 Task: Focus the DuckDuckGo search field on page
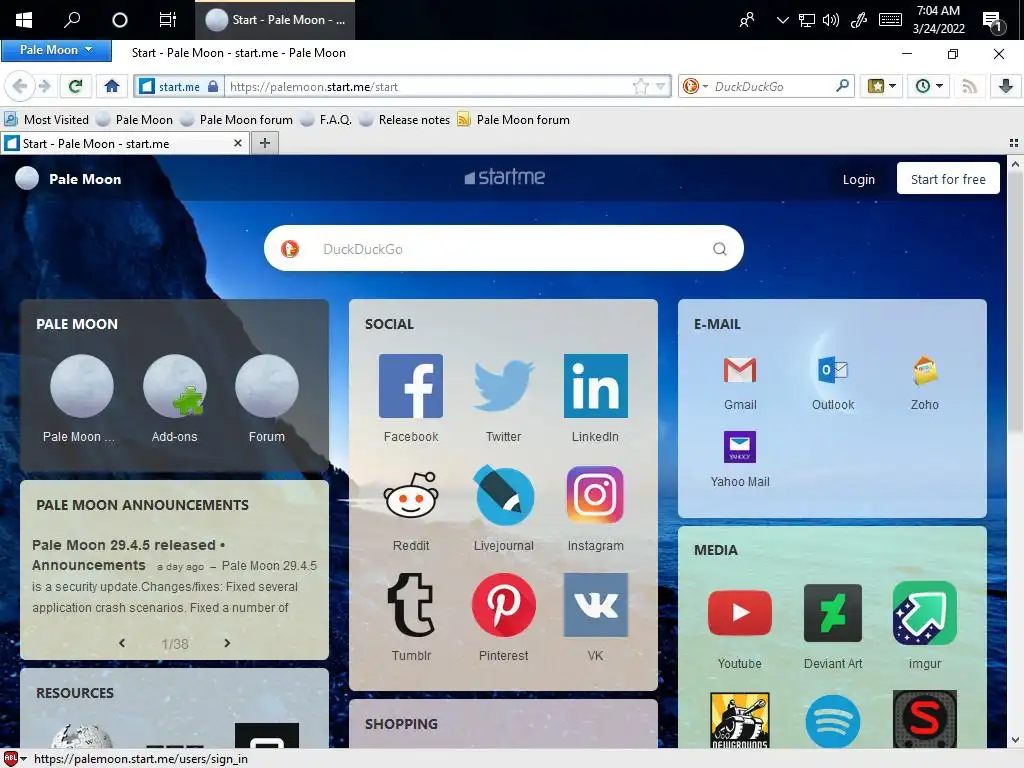tap(503, 249)
